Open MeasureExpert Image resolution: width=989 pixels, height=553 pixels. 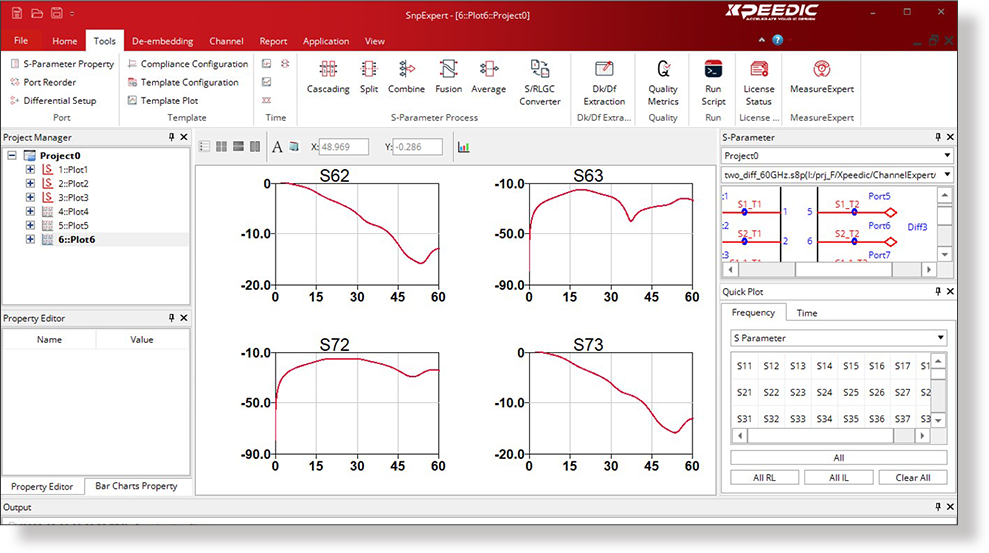tap(821, 69)
